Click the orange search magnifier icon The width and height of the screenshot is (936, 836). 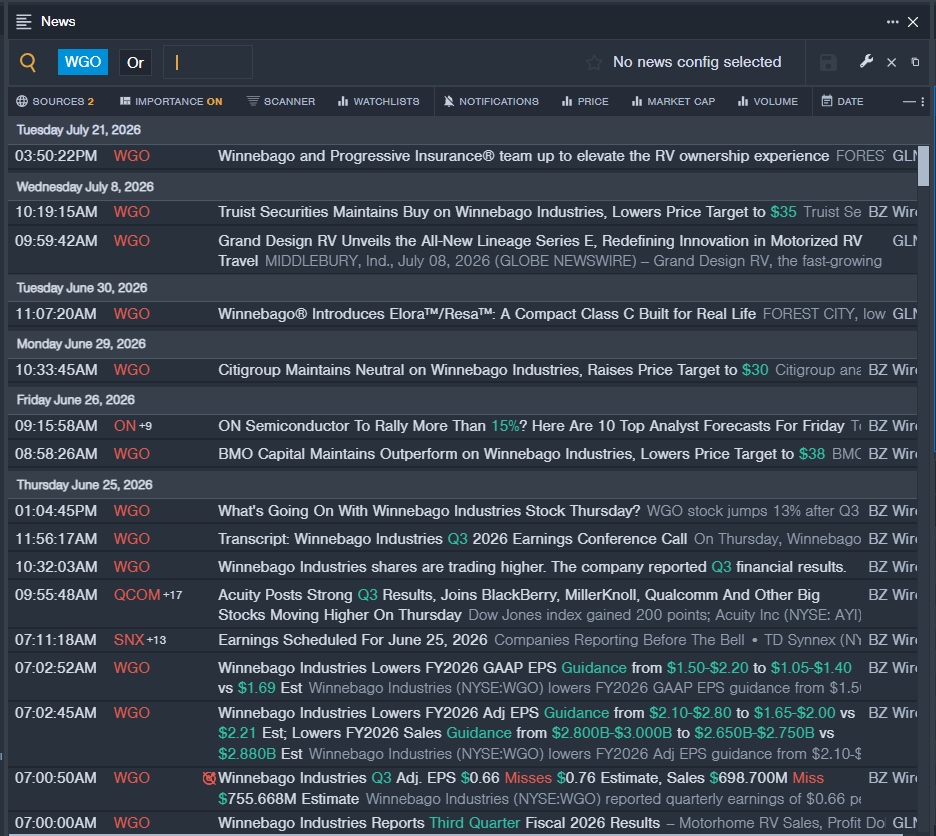[x=28, y=62]
